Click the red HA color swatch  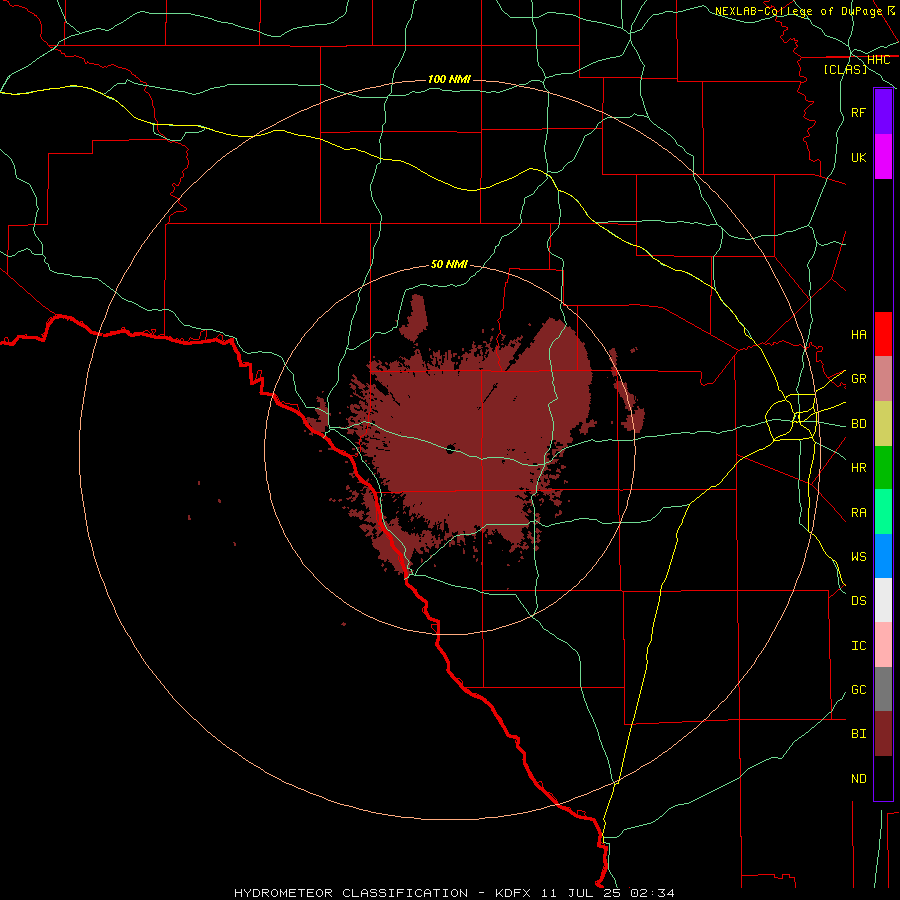(883, 334)
